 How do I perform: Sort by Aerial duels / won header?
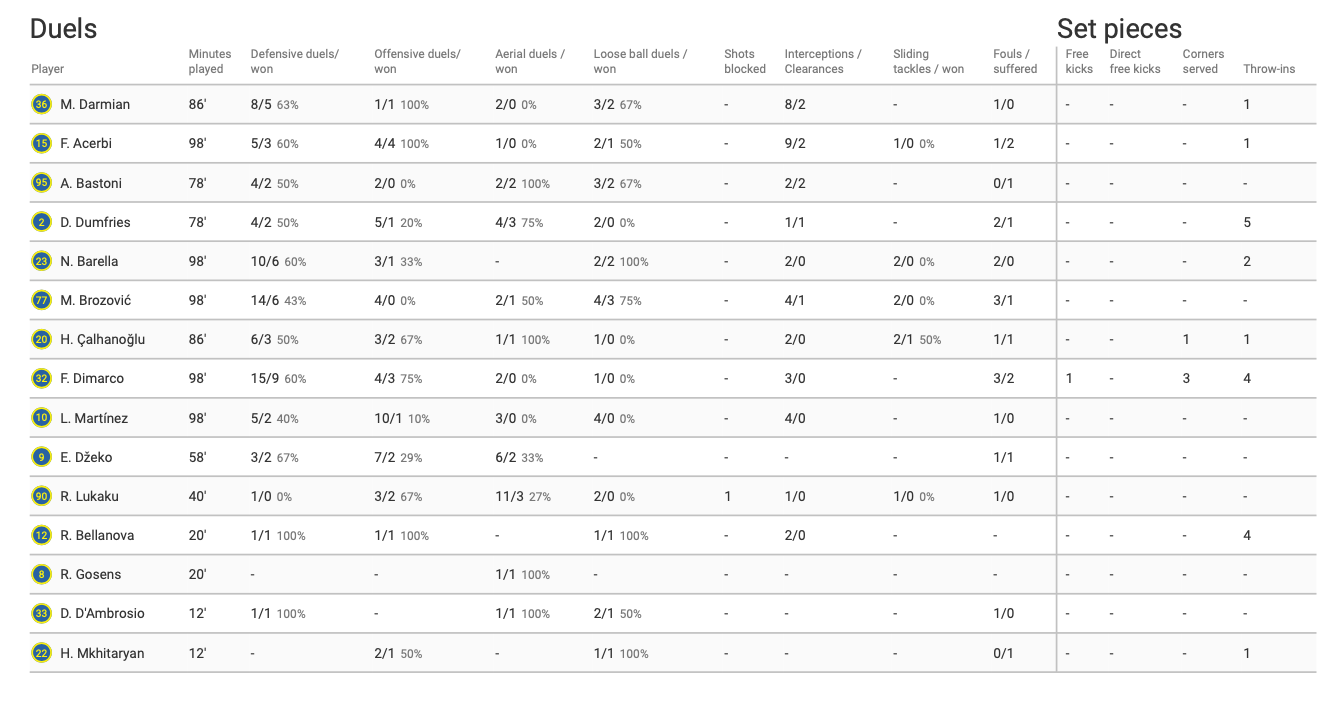(529, 61)
